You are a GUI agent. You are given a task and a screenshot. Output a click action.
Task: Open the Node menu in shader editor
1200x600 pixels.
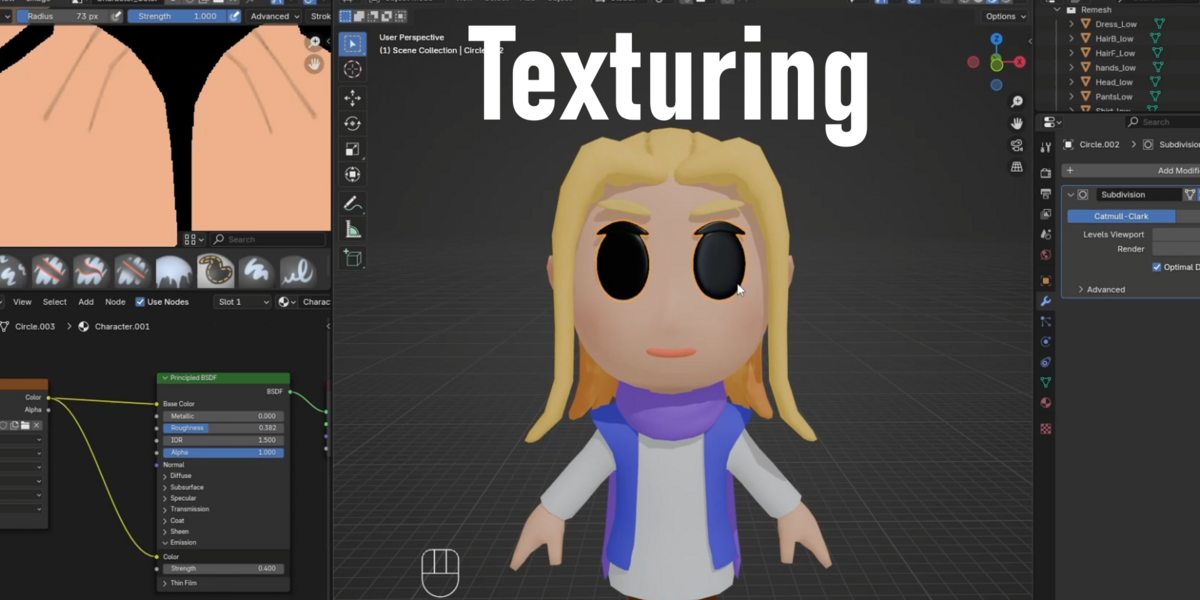point(115,302)
